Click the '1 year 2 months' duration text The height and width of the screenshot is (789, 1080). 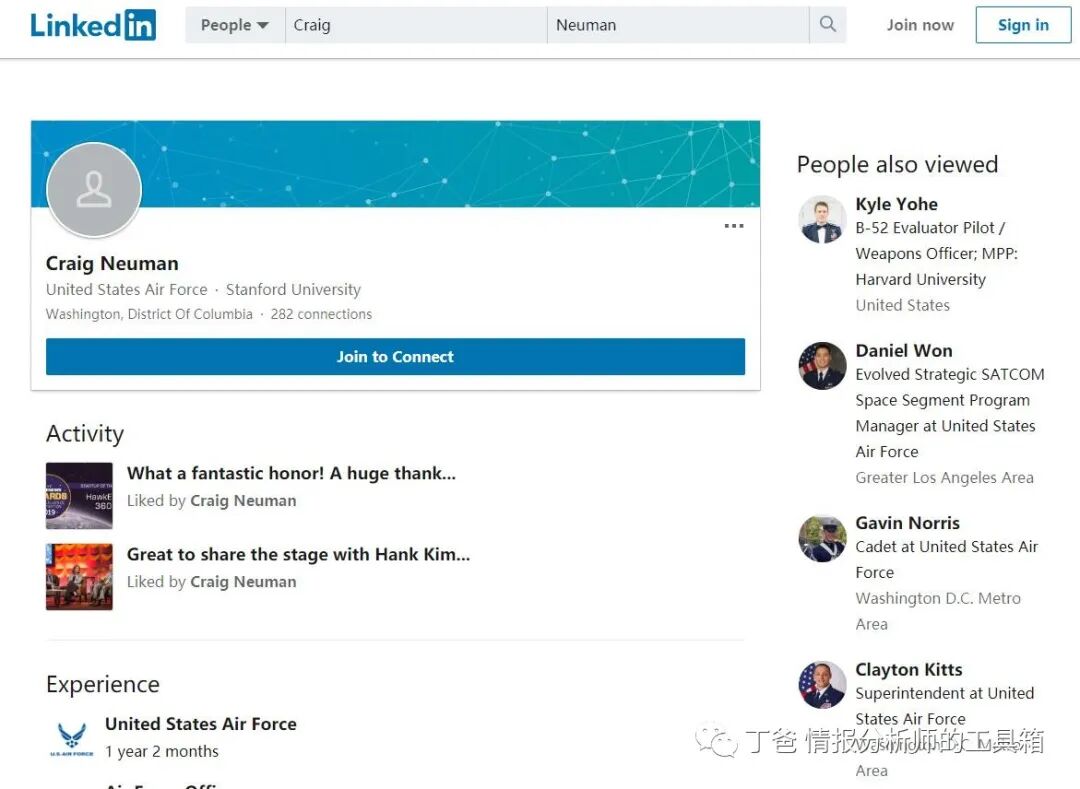162,751
